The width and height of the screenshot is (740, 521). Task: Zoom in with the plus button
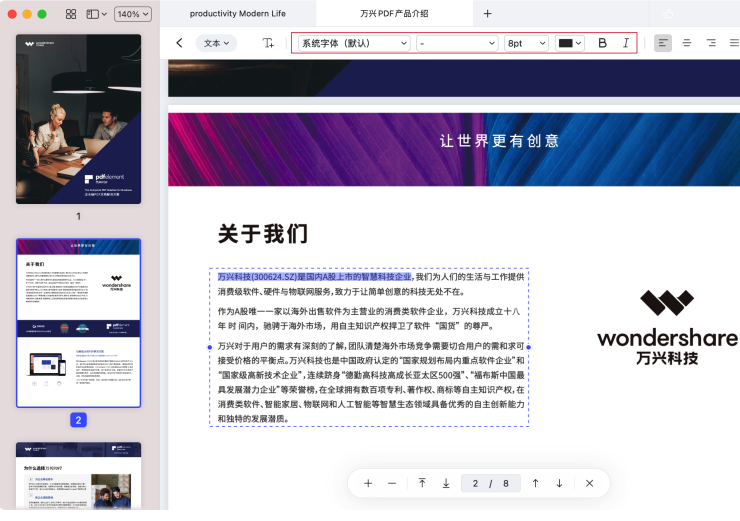(x=368, y=483)
